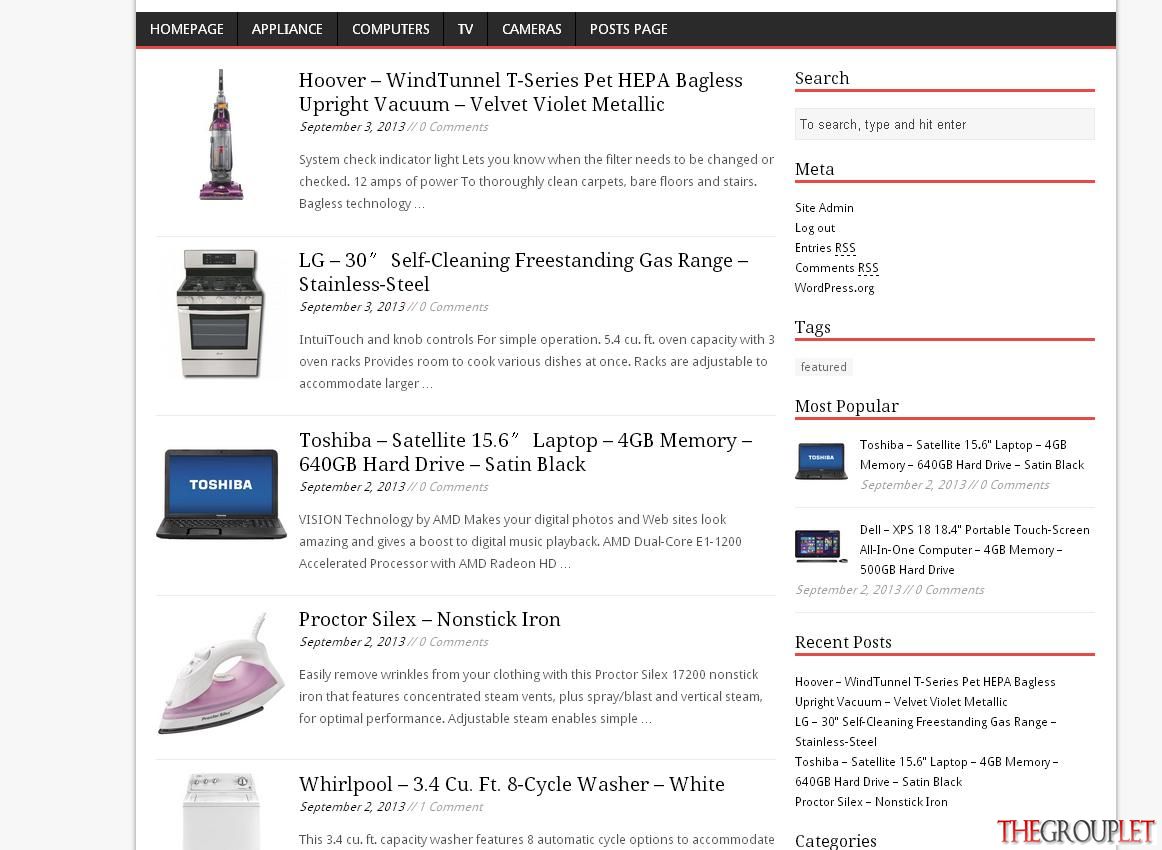Open the COMPUTERS navigation item
The height and width of the screenshot is (850, 1162).
[391, 29]
